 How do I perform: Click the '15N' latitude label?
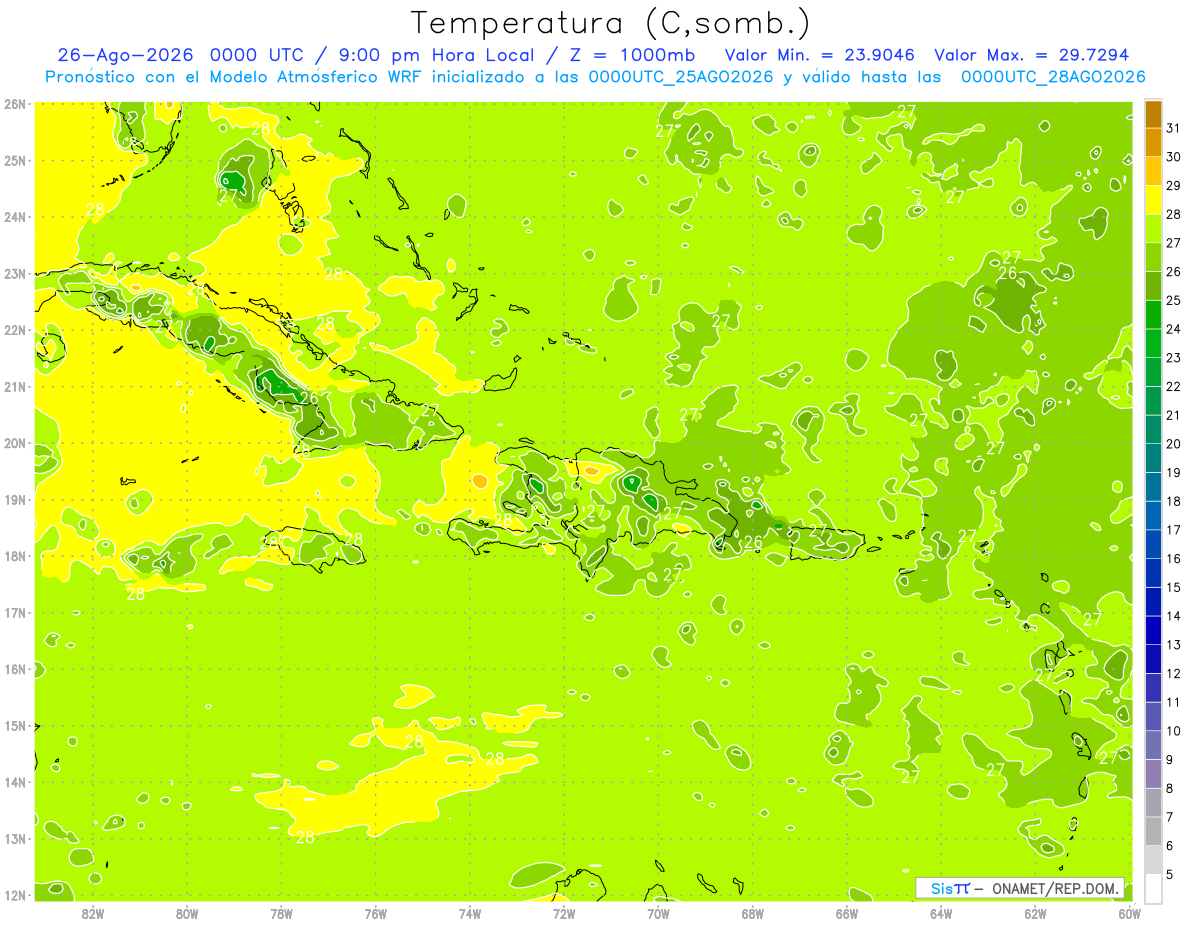tap(15, 726)
